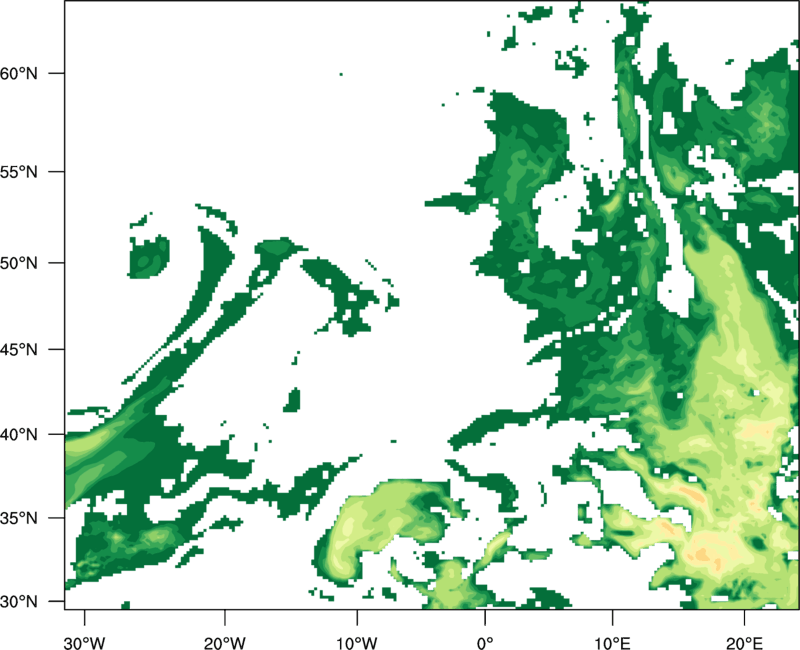
Task: Click the 55°N latitude label
Action: (x=19, y=172)
